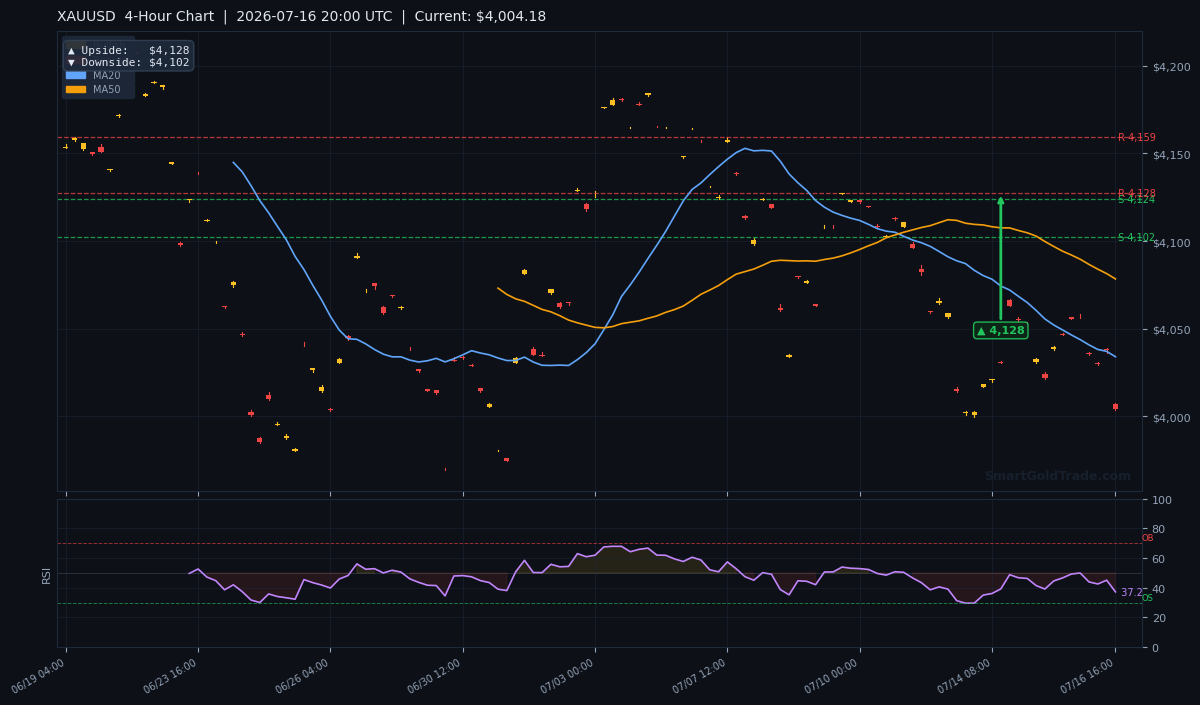Click the RSI axis value 80
This screenshot has width=1200, height=705.
click(1158, 529)
